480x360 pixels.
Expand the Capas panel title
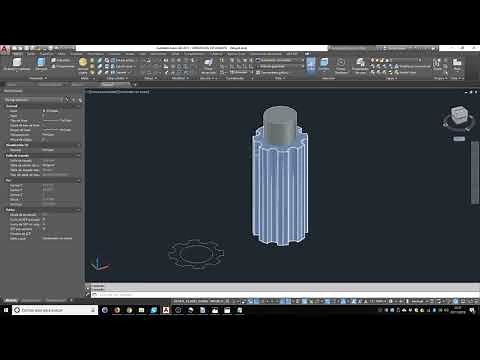click(x=392, y=78)
